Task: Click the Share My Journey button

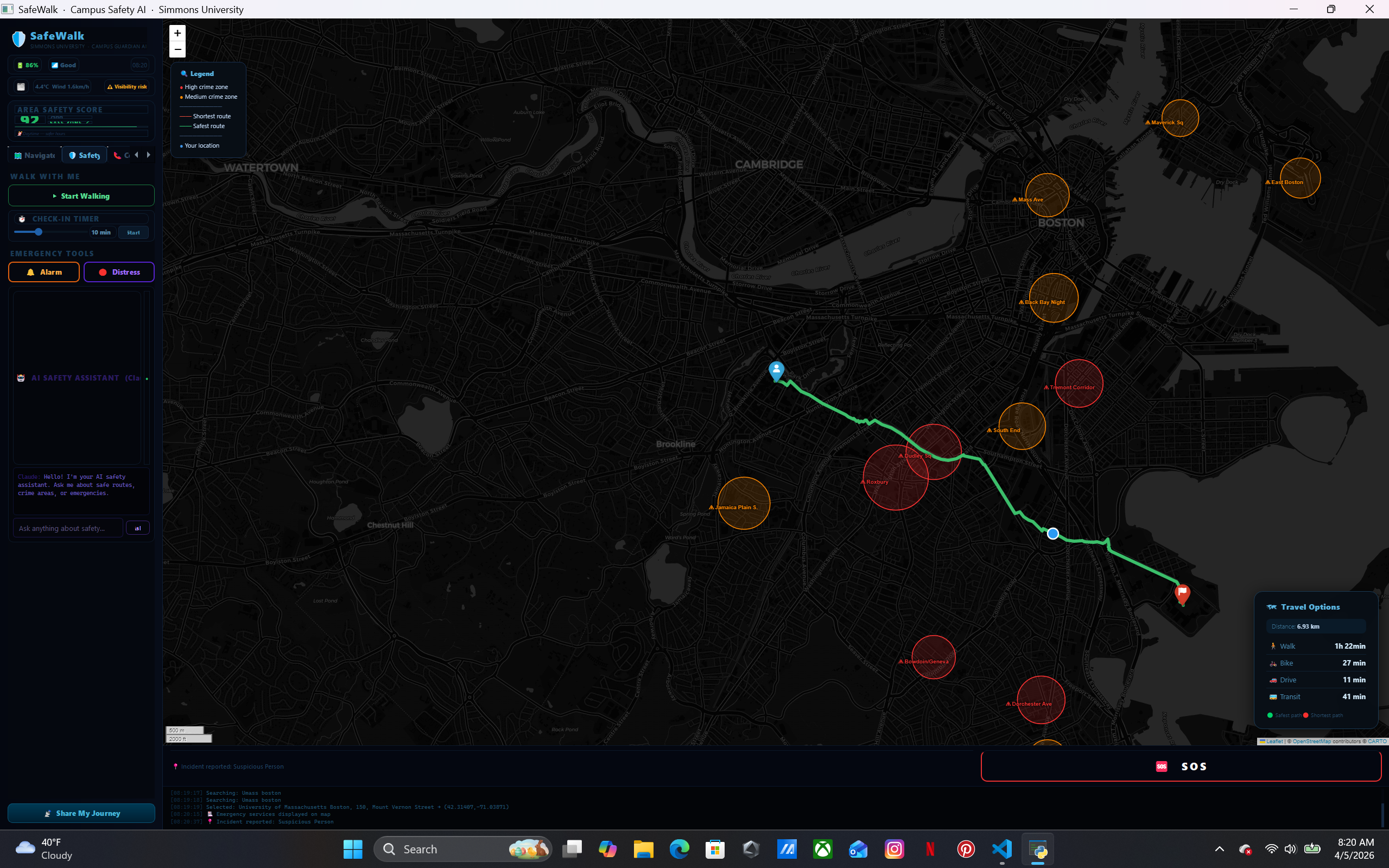Action: [81, 813]
